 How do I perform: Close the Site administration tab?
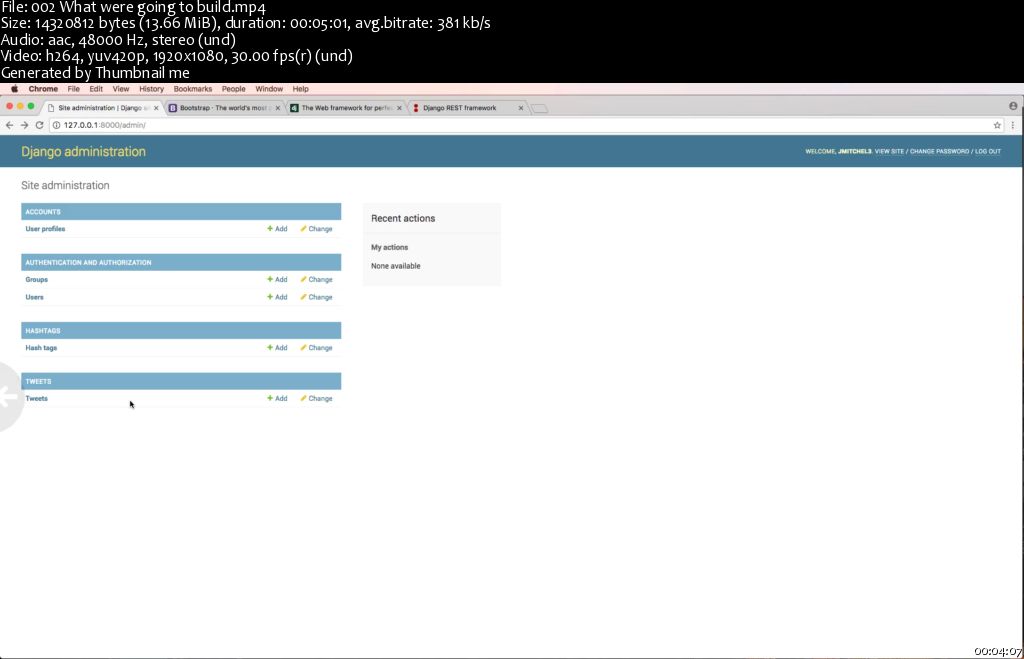[156, 108]
